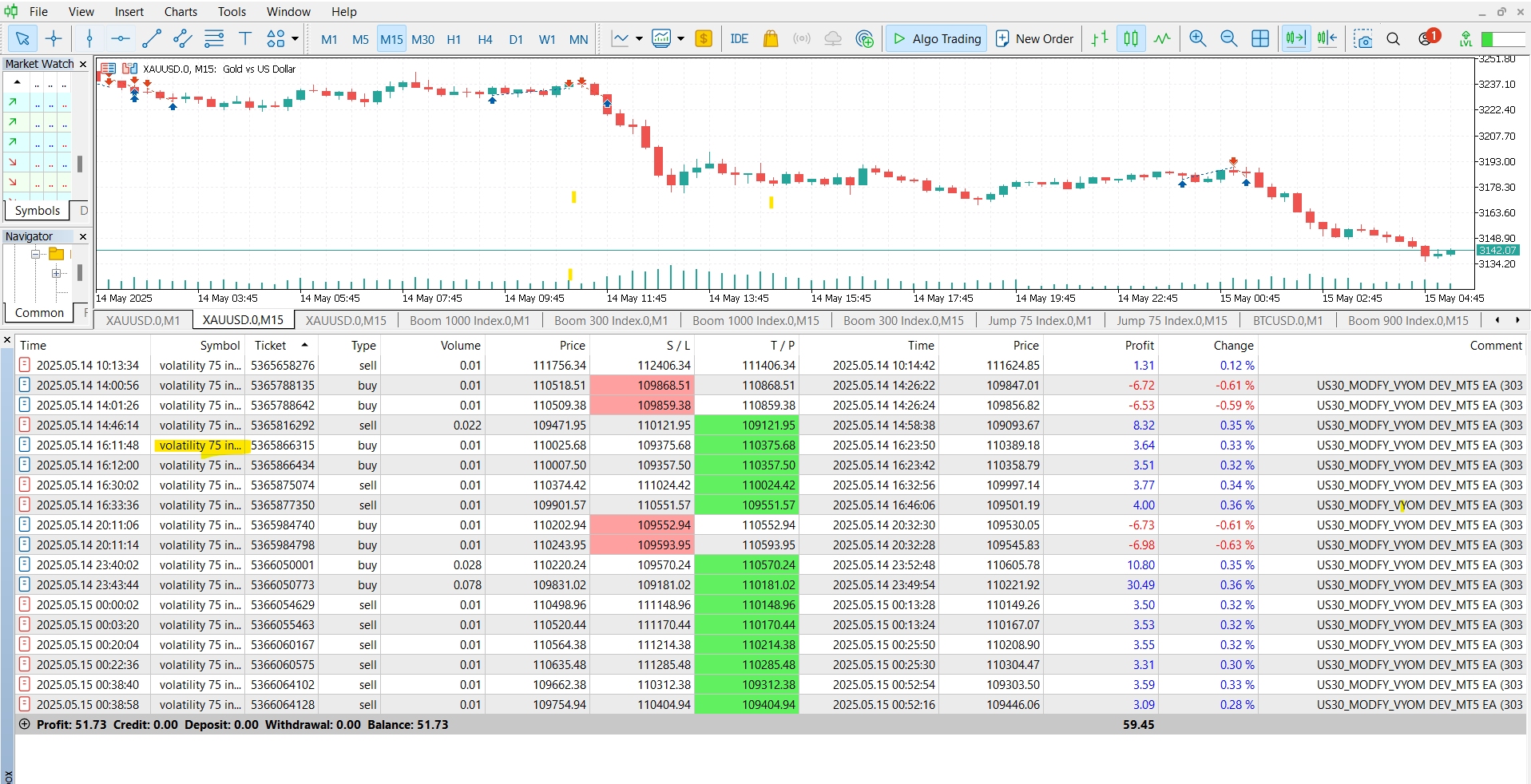The height and width of the screenshot is (784, 1531).
Task: Select the Common tab in Navigator
Action: pyautogui.click(x=39, y=313)
